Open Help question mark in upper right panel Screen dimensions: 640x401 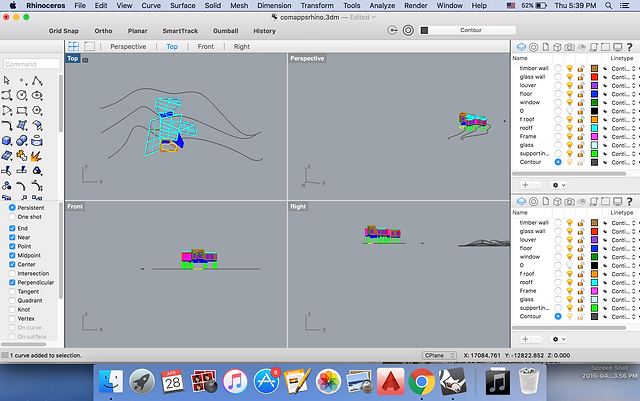coord(629,47)
